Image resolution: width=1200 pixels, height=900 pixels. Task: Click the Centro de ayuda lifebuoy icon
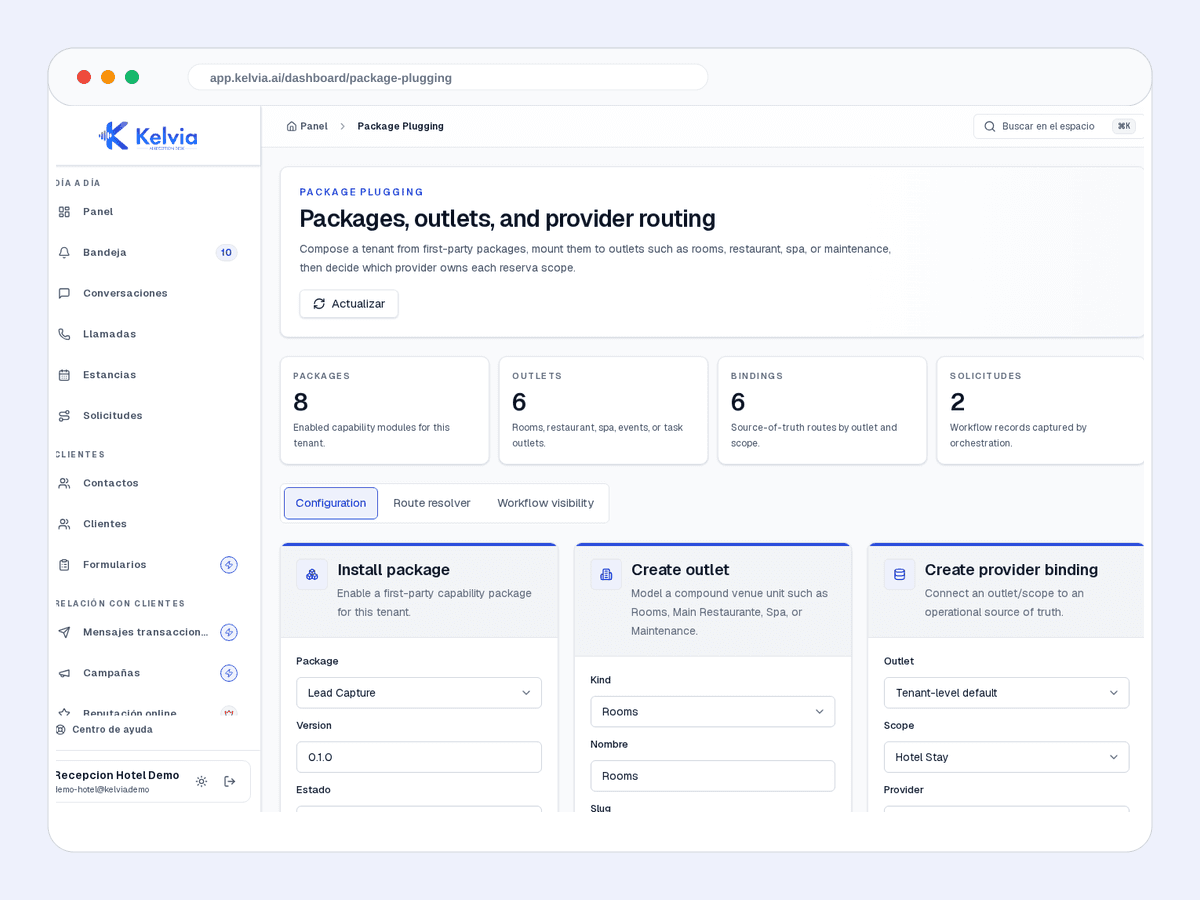coord(61,730)
